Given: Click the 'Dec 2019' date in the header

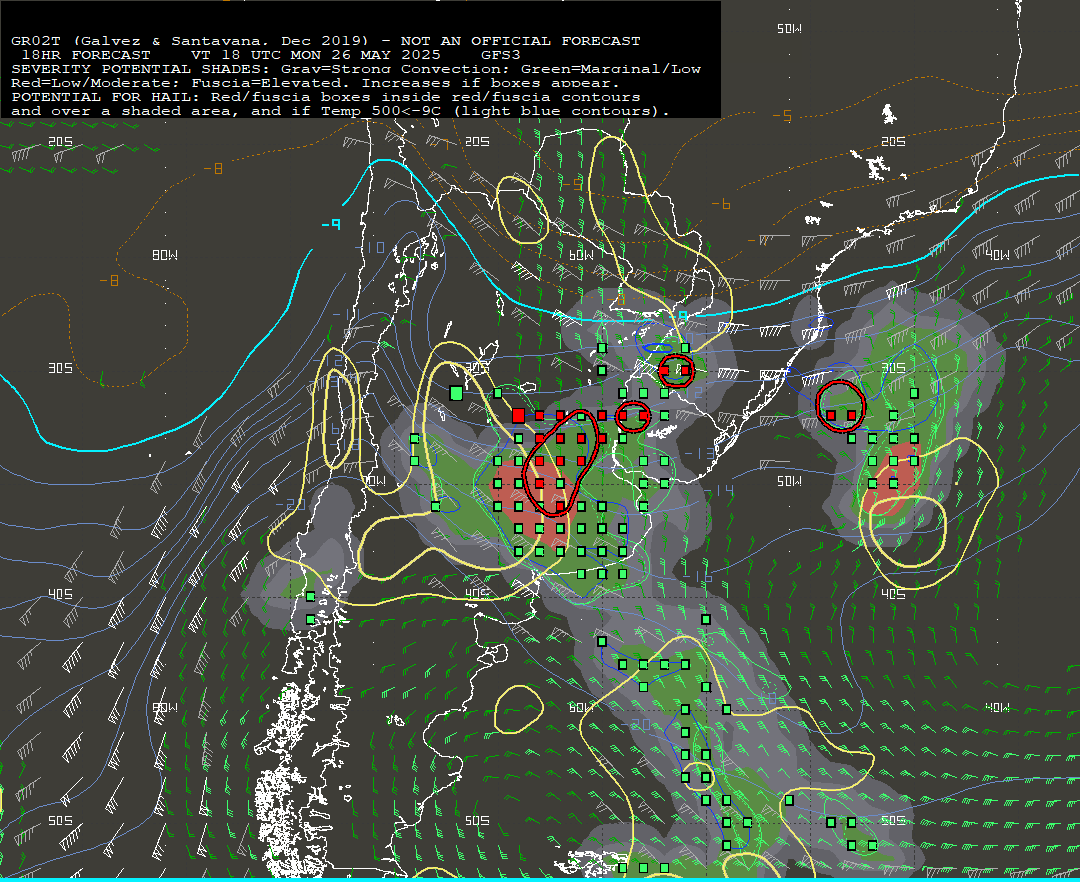Looking at the screenshot, I should point(322,41).
